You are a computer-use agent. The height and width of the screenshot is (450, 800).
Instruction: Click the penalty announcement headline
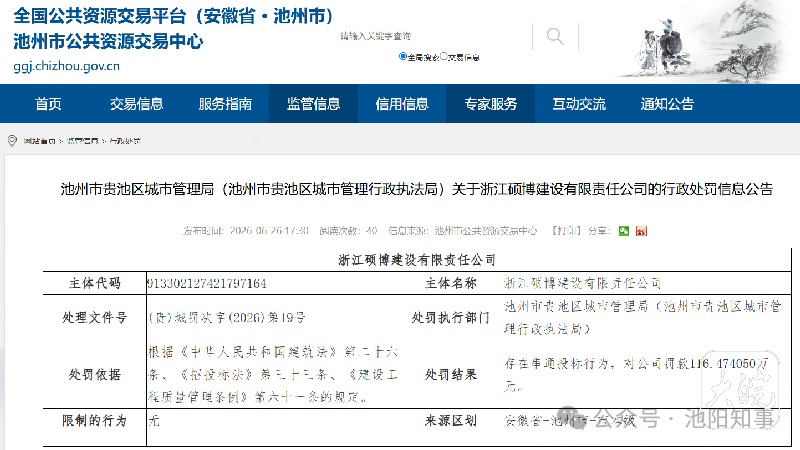point(417,189)
